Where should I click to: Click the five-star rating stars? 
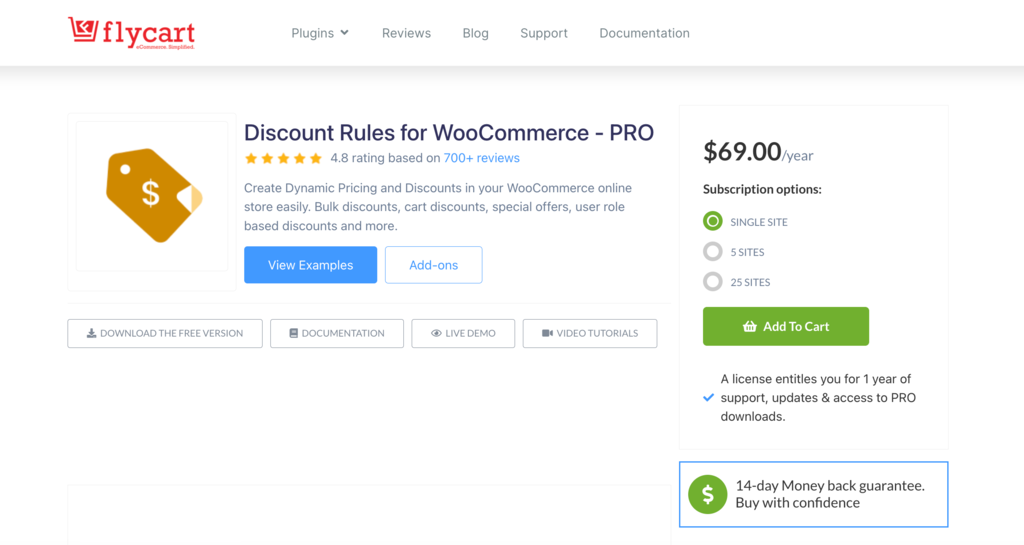click(x=283, y=158)
